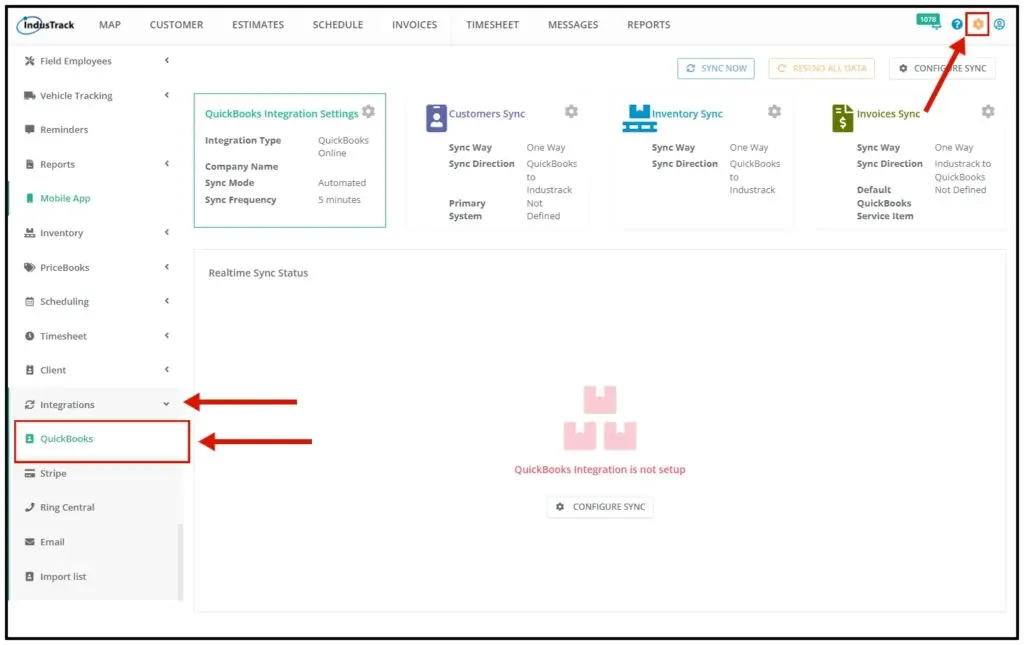This screenshot has width=1024, height=645.
Task: Open the notifications message icon with badge
Action: point(928,22)
